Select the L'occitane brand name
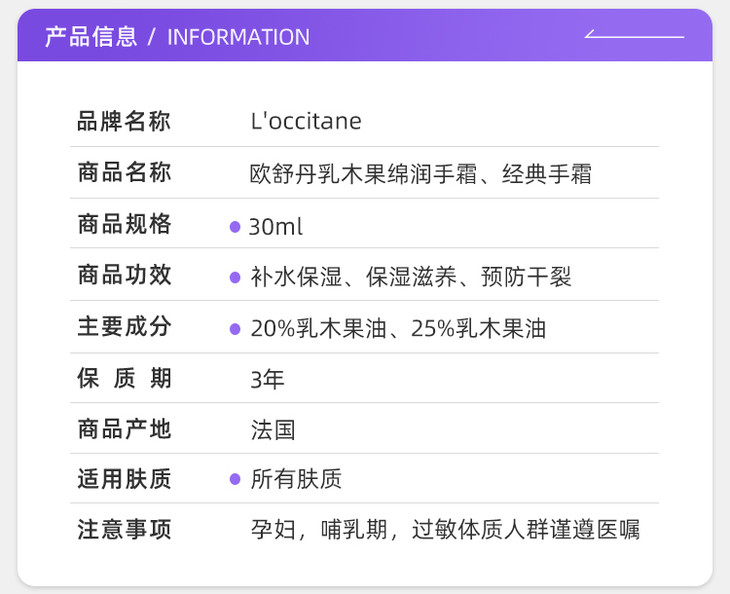730x594 pixels. pos(305,122)
